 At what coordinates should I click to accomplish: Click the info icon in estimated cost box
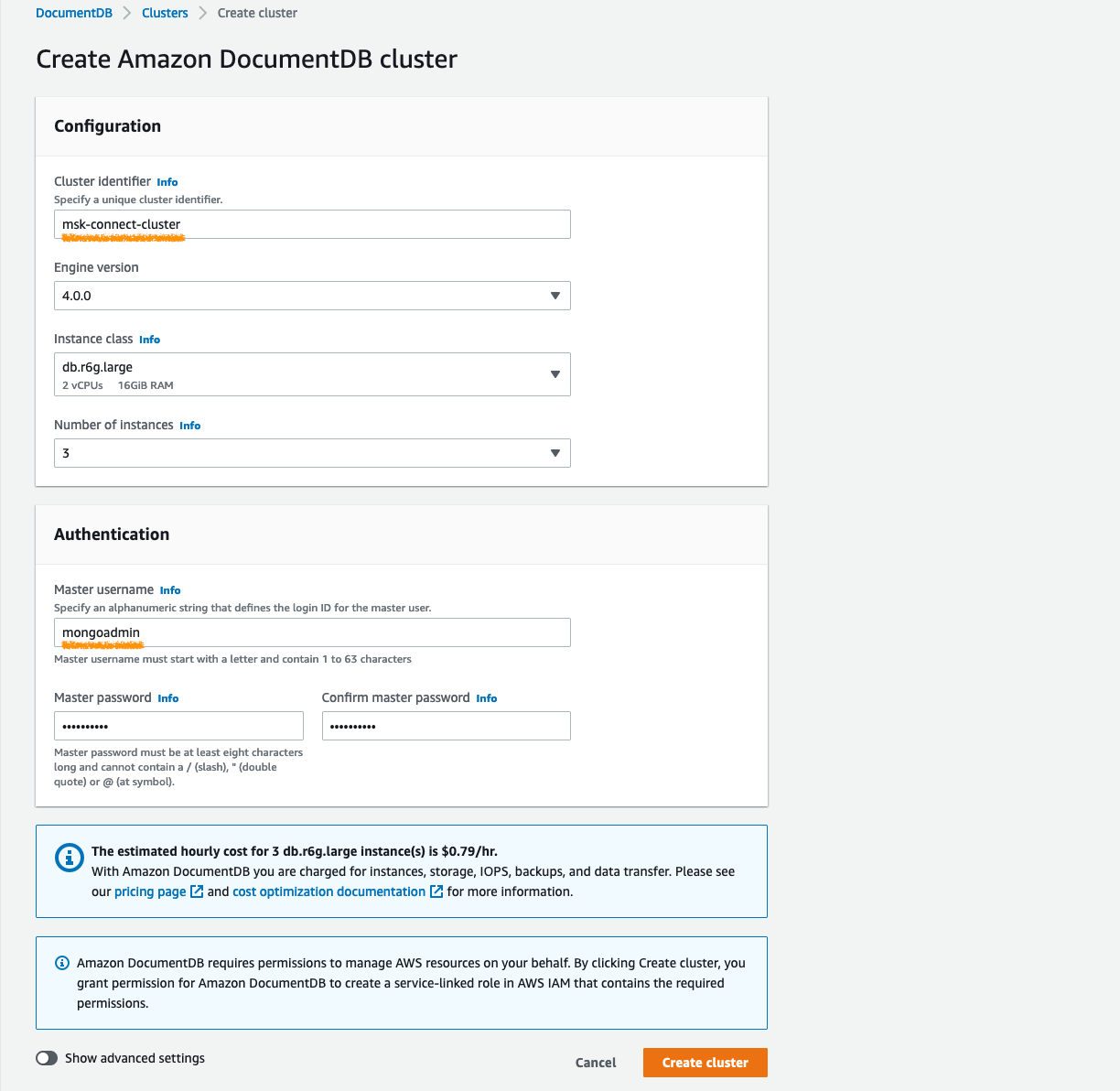tap(70, 858)
